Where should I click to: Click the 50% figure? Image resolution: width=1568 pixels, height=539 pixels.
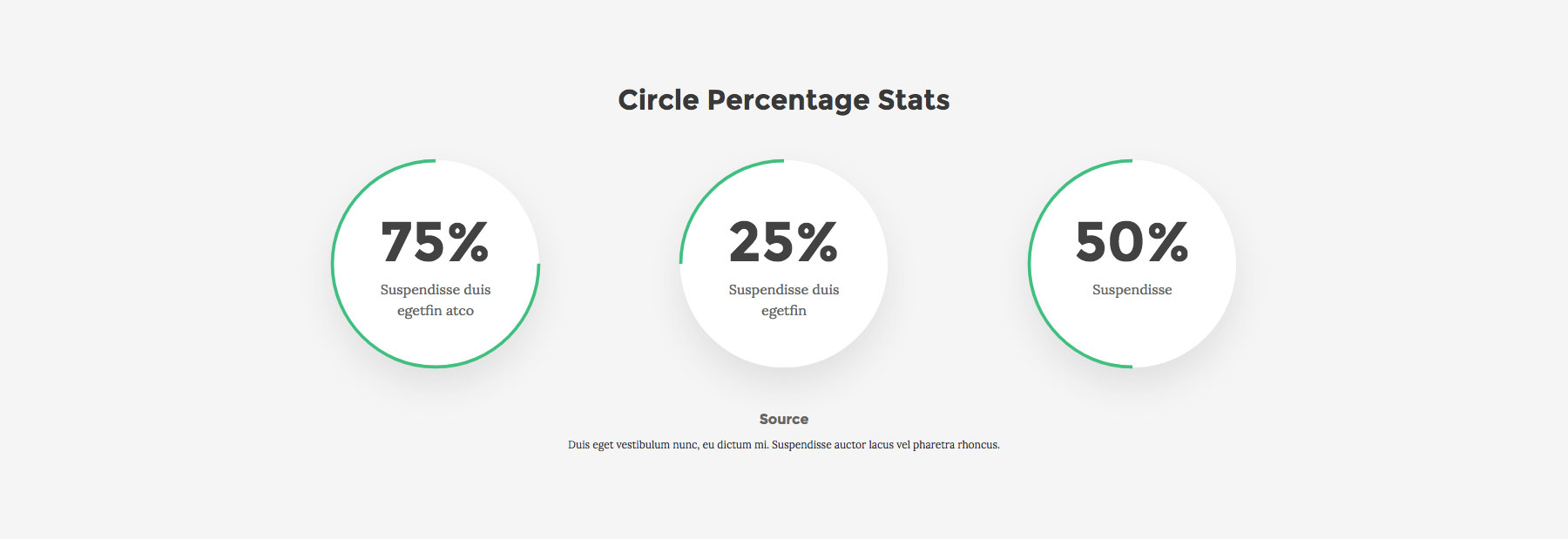[x=1132, y=242]
